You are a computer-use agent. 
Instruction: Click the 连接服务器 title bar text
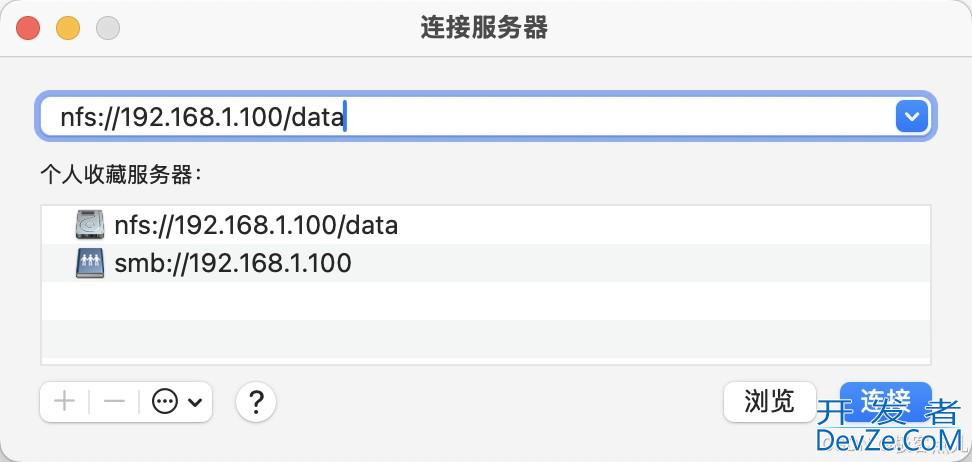pos(484,28)
